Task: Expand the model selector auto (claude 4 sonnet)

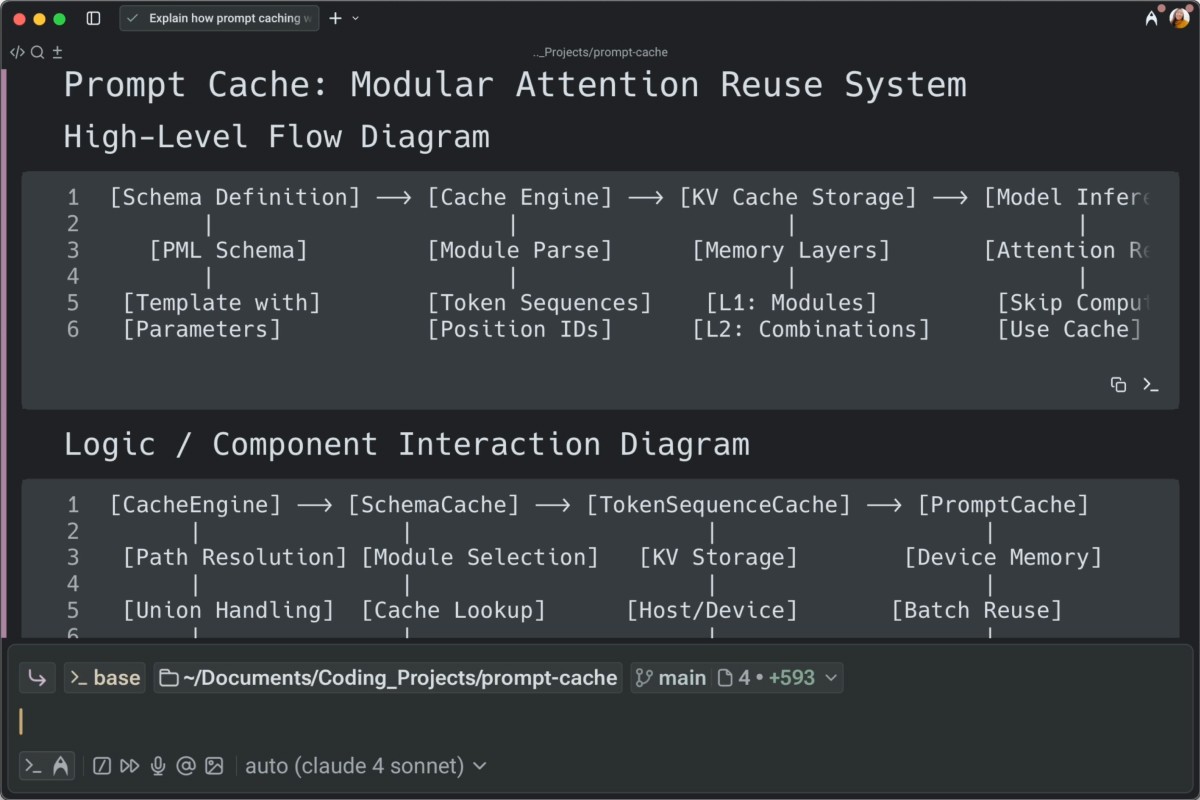Action: click(x=366, y=766)
